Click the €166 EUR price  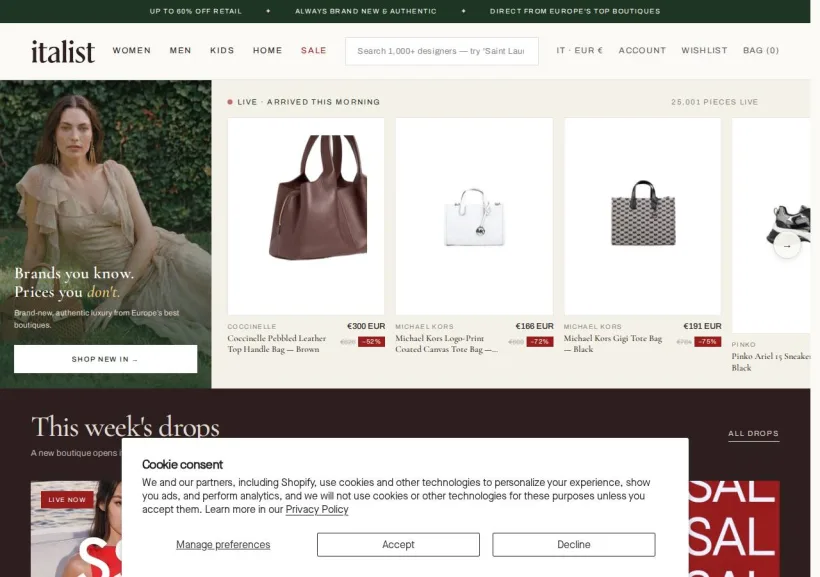point(534,326)
